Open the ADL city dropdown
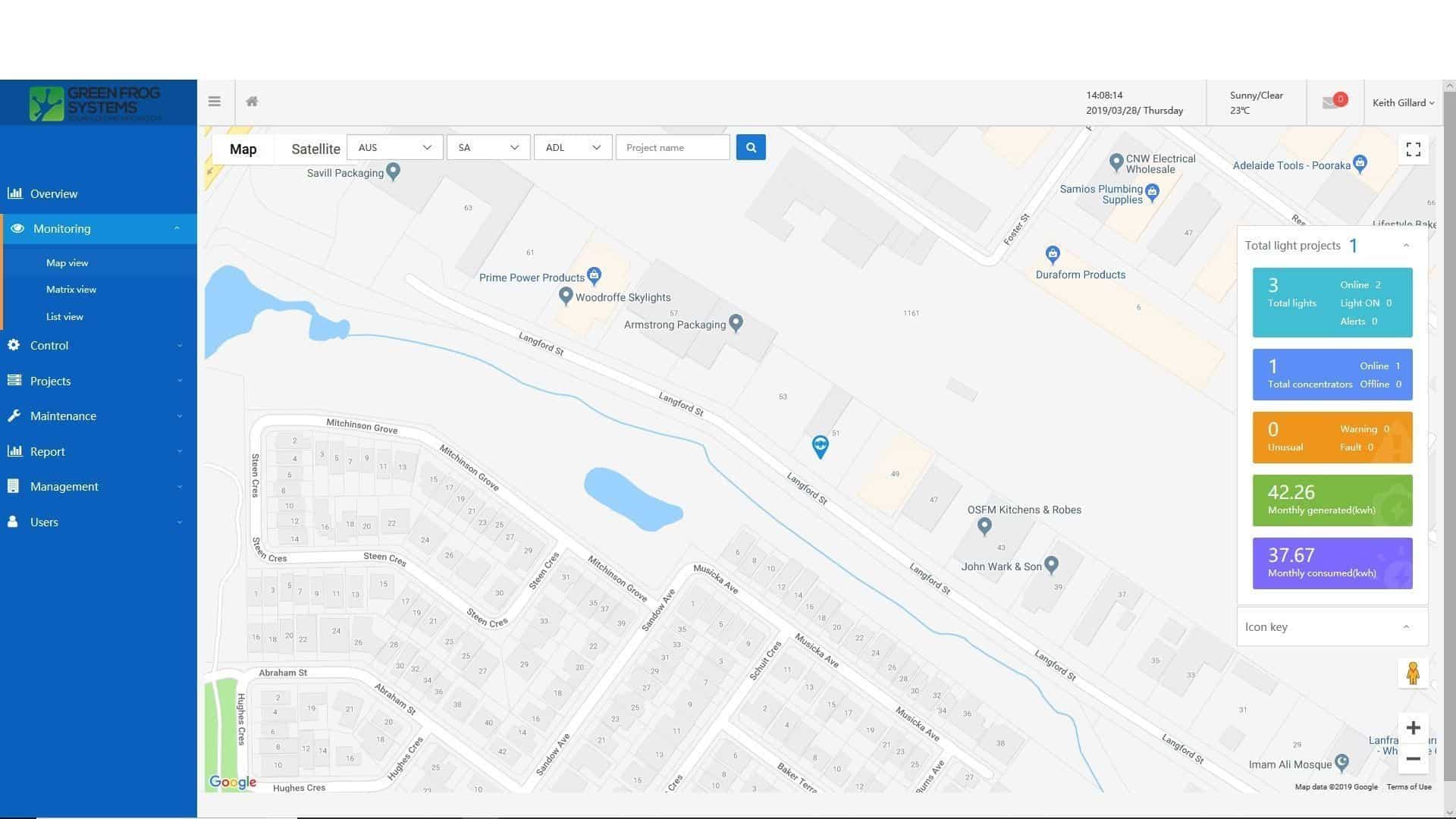The width and height of the screenshot is (1456, 819). click(x=573, y=148)
